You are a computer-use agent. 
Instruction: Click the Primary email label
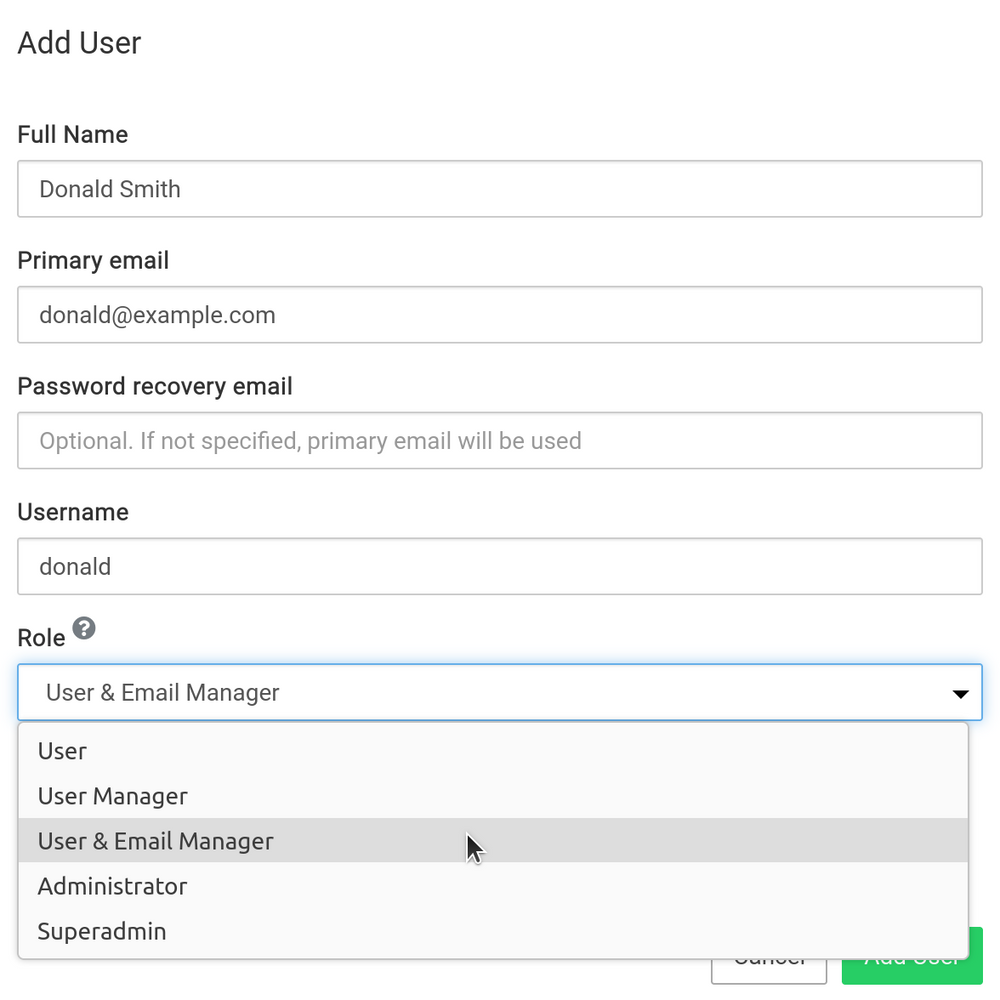93,260
